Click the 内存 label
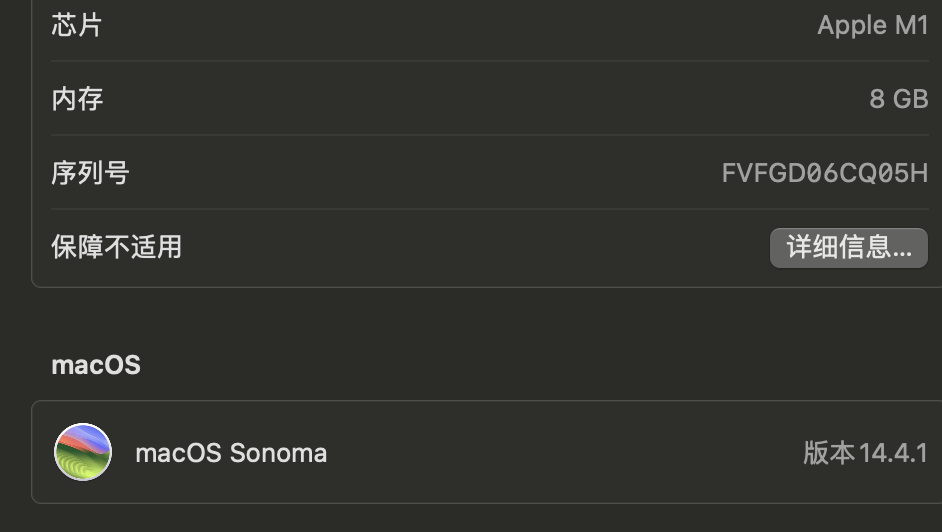Screen dimensions: 942x532 point(77,99)
